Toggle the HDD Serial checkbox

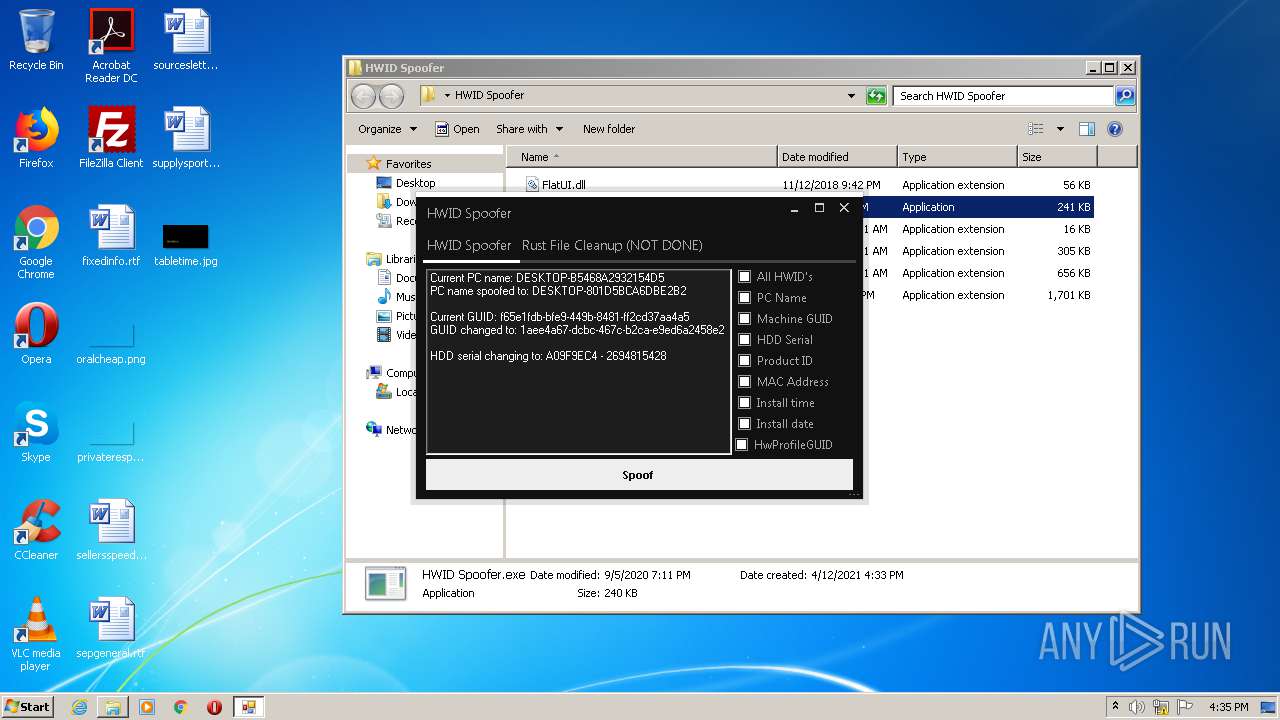(x=744, y=340)
